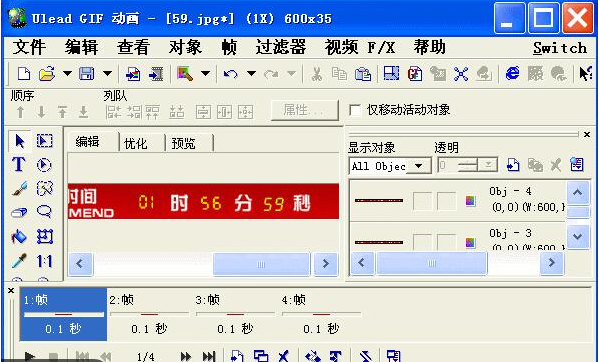This screenshot has height=362, width=600.
Task: Select the paint bucket fill tool
Action: click(x=19, y=236)
